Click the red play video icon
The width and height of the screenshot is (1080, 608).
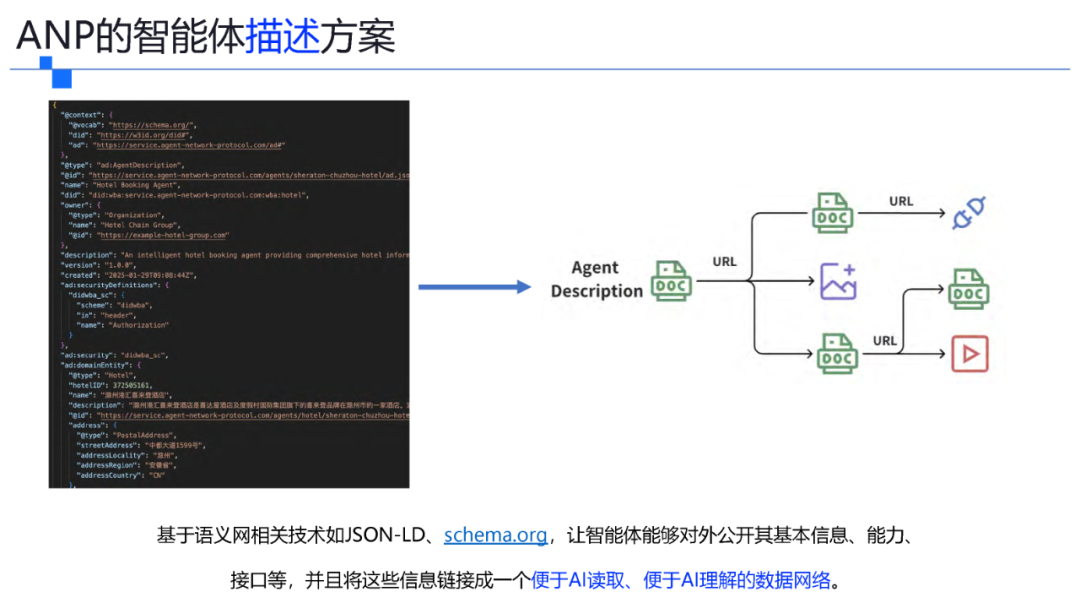point(970,354)
